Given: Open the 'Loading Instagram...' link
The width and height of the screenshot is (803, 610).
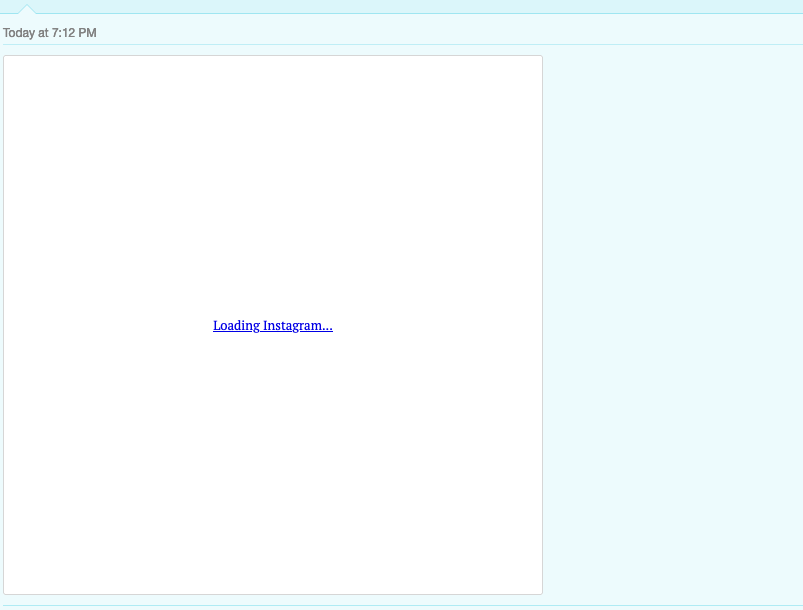Looking at the screenshot, I should [272, 326].
